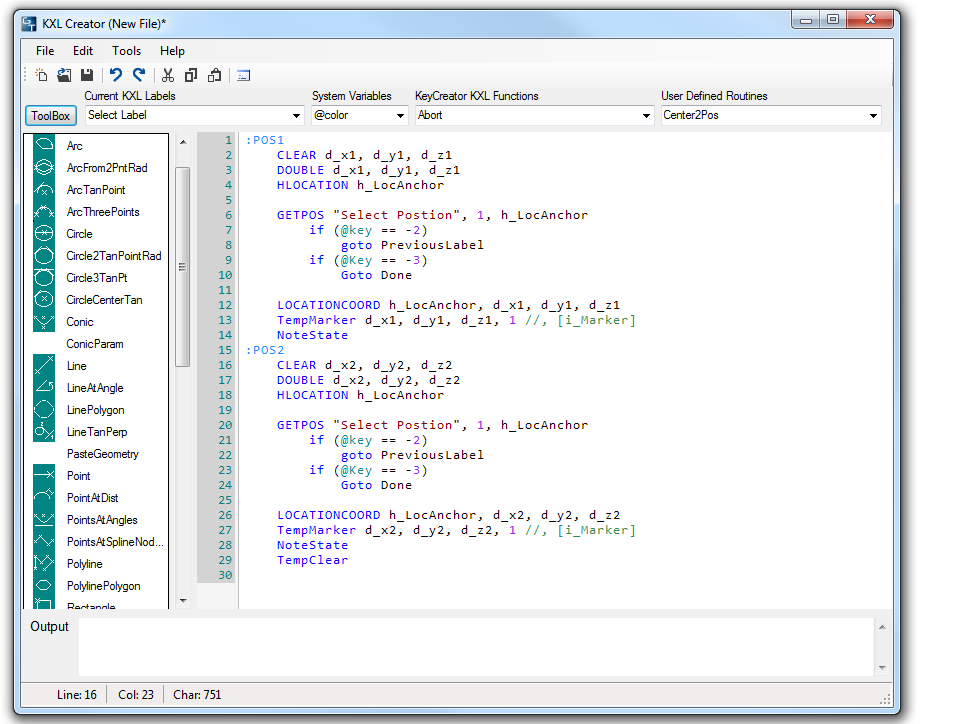Select the Circle tool icon in the toolbox

(44, 234)
